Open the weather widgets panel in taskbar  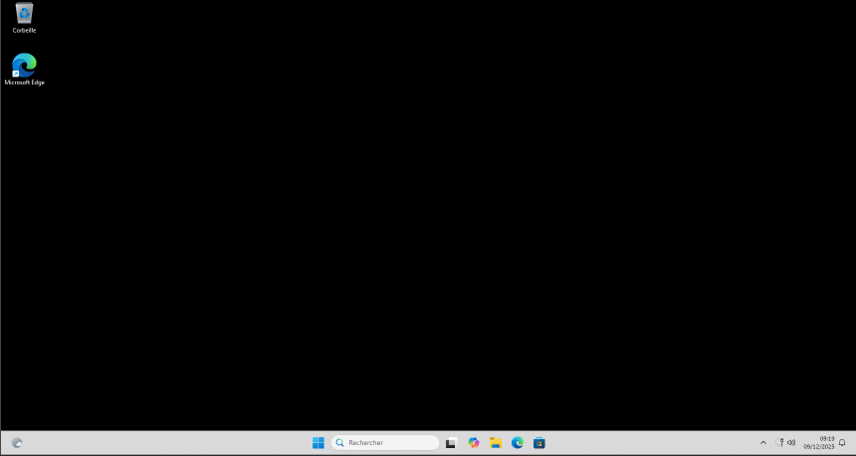pyautogui.click(x=17, y=443)
